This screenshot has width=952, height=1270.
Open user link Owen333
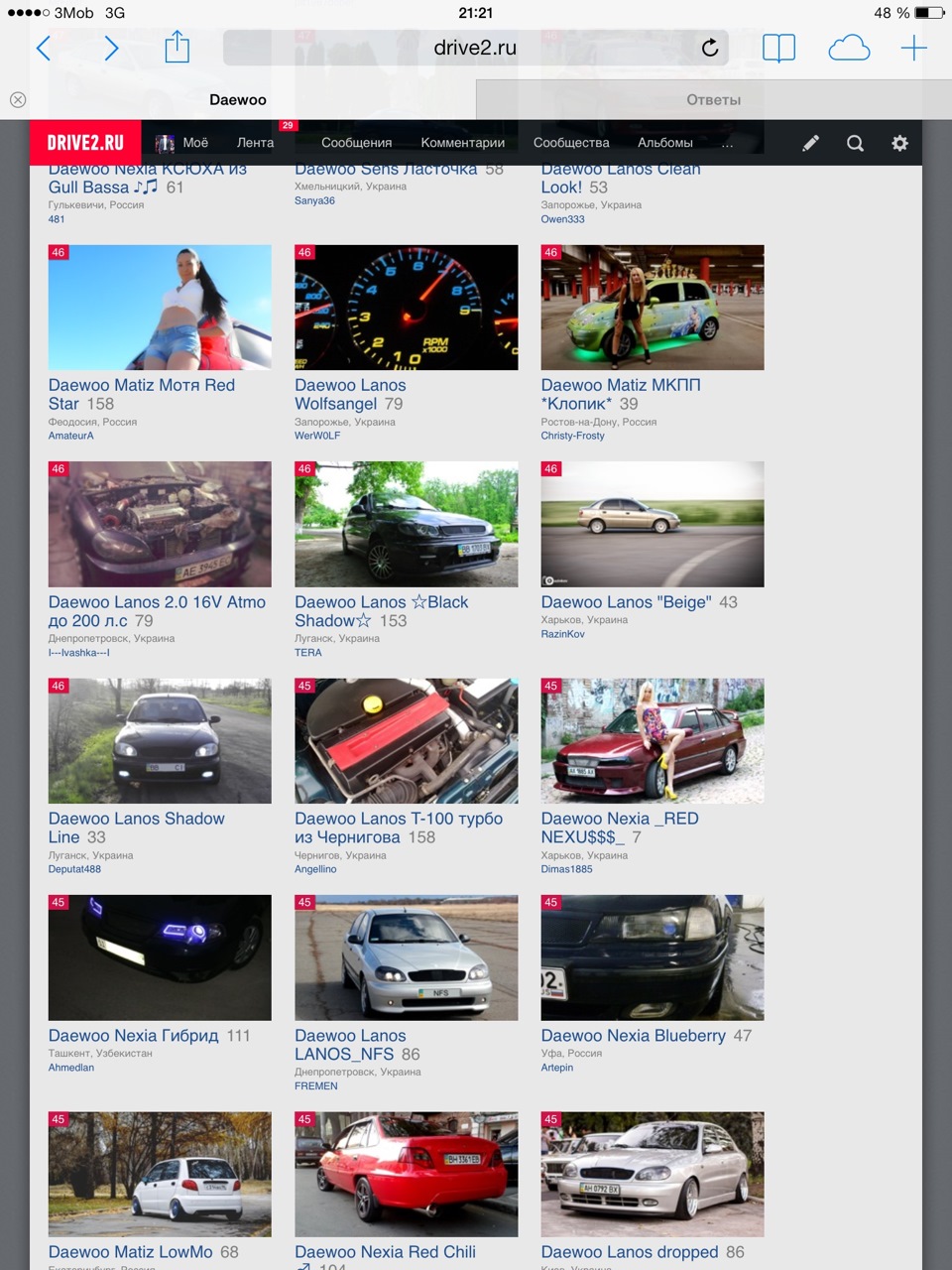[x=562, y=219]
